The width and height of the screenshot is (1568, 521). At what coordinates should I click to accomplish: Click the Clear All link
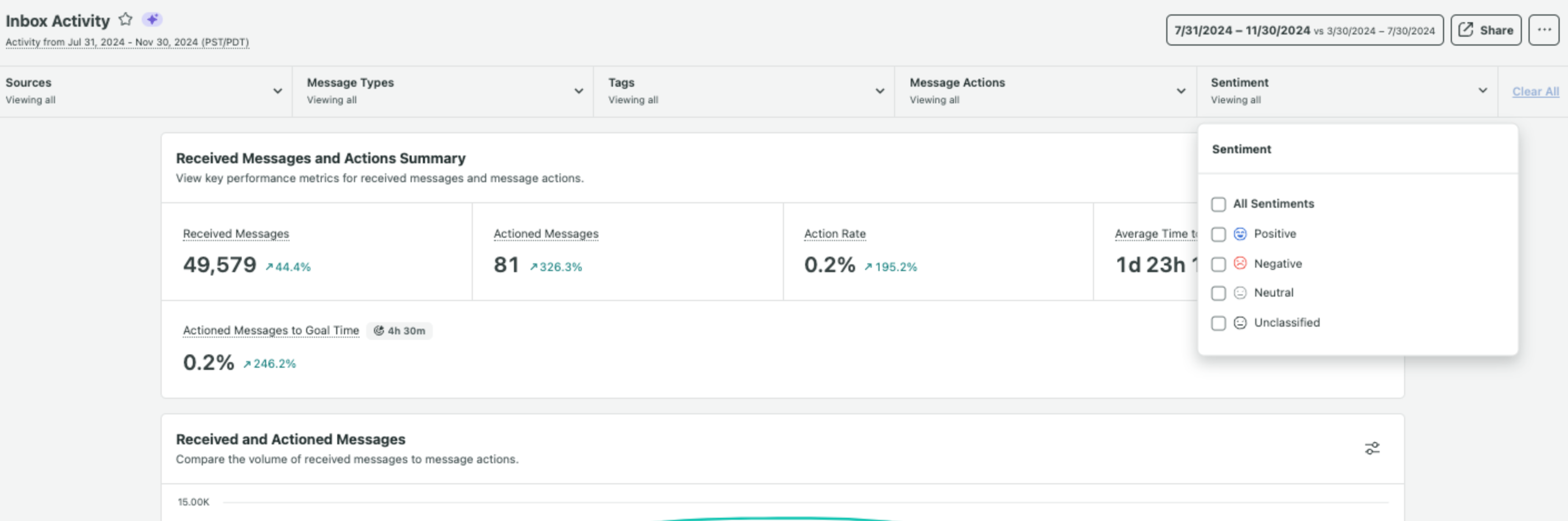[1535, 91]
